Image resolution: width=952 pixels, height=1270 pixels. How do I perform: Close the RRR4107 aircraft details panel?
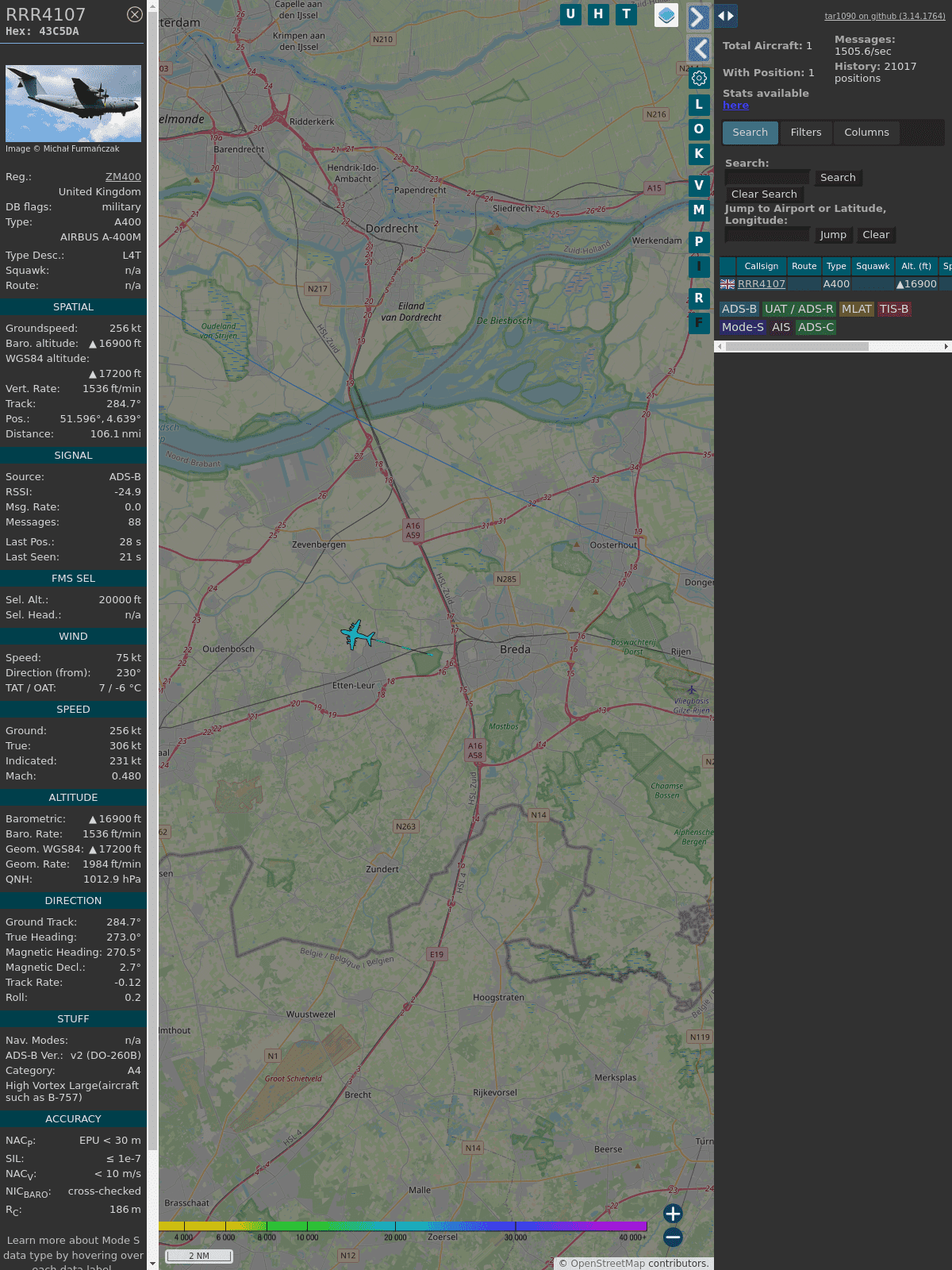135,14
